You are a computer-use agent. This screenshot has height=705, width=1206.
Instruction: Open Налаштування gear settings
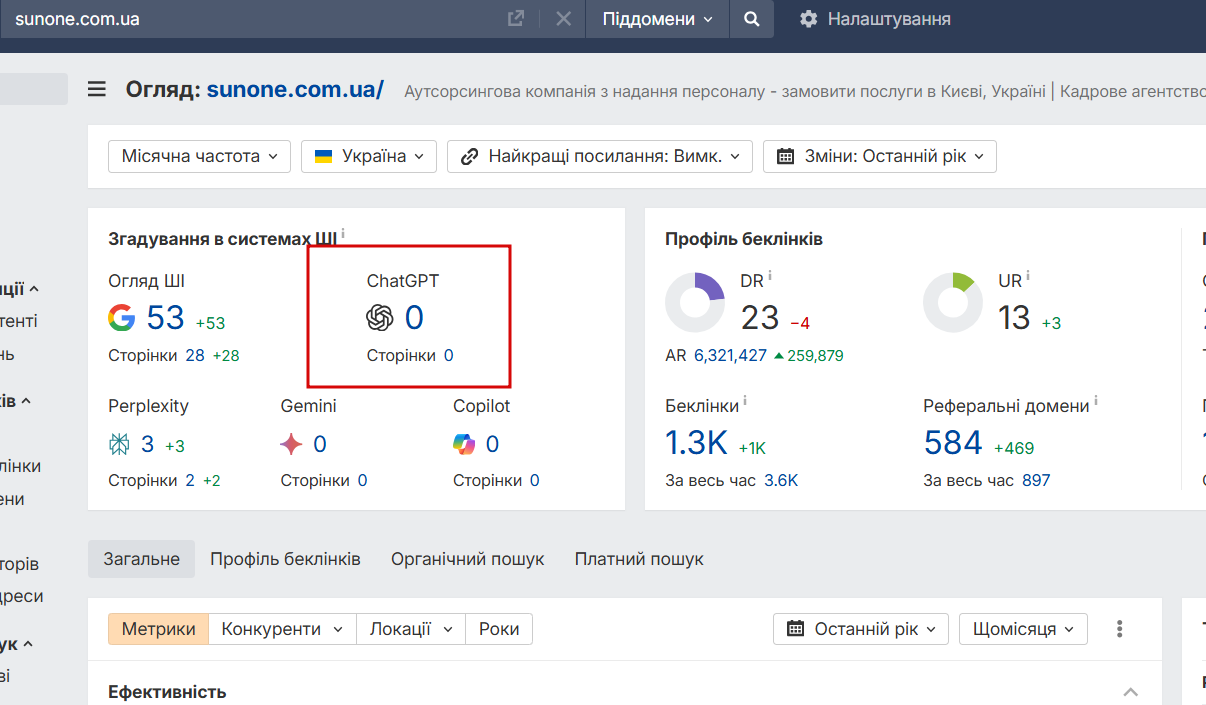coord(875,19)
